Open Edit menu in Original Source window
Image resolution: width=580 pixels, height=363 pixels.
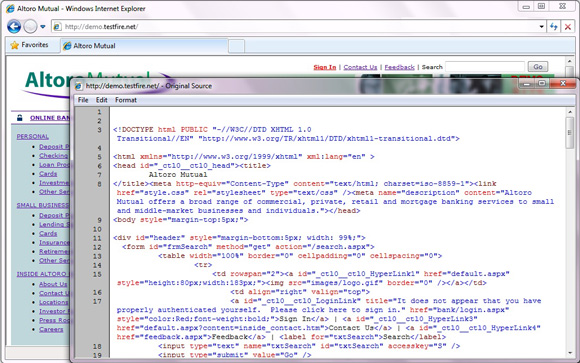pyautogui.click(x=101, y=100)
